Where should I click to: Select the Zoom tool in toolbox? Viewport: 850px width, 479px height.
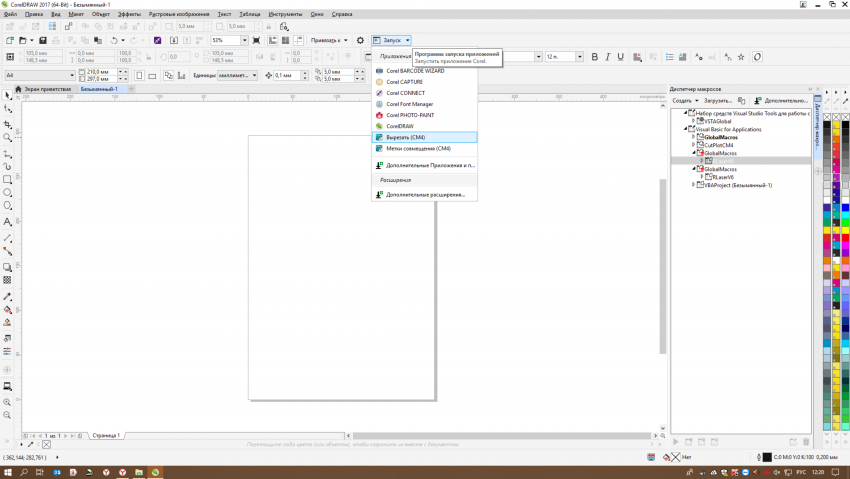[8, 137]
